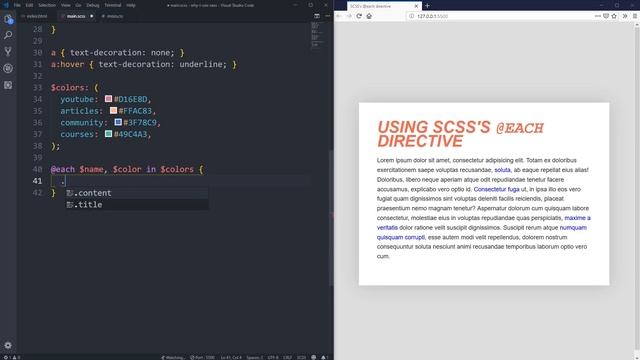Click the split editor icon
This screenshot has height=360, width=640.
[x=317, y=16]
